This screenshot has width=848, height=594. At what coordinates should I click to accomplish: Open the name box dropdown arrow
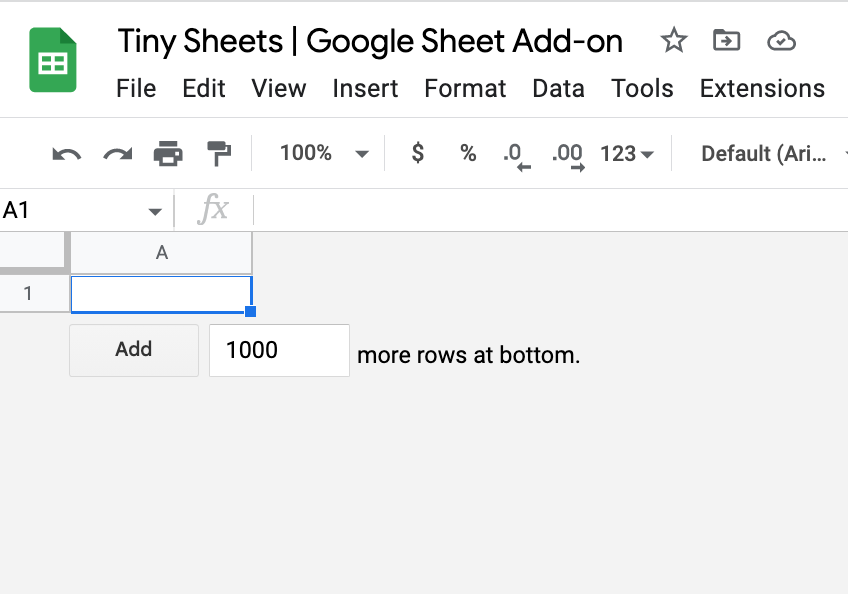click(x=155, y=210)
